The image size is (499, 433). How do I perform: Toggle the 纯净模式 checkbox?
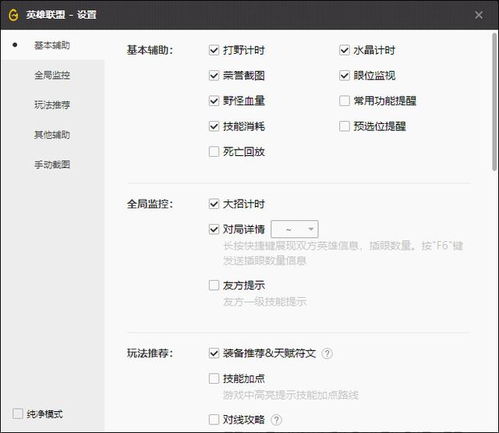point(17,414)
